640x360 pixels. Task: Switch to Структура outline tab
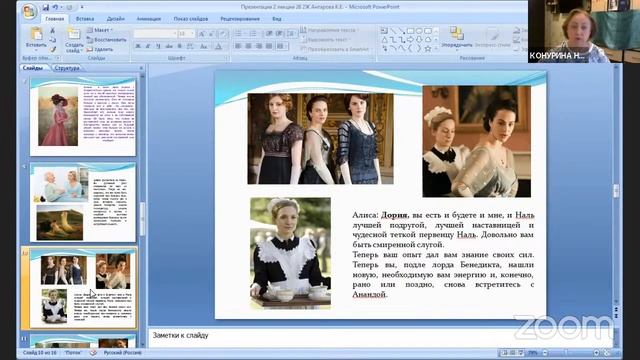click(x=67, y=68)
